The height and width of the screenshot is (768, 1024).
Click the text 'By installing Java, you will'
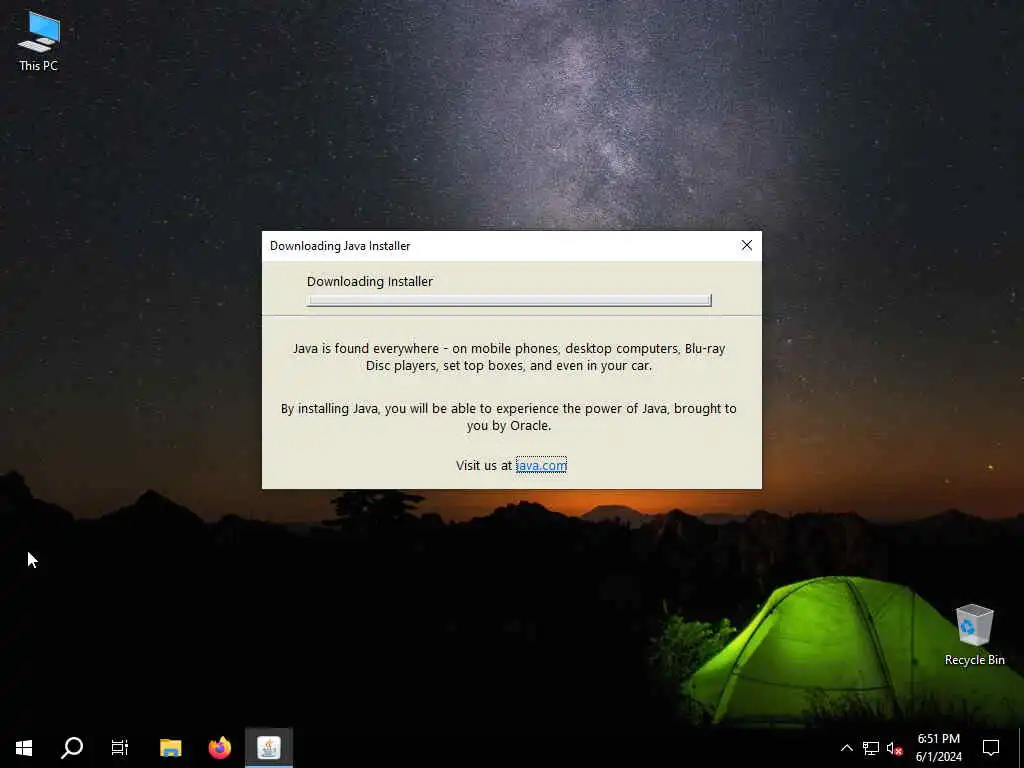[x=353, y=408]
